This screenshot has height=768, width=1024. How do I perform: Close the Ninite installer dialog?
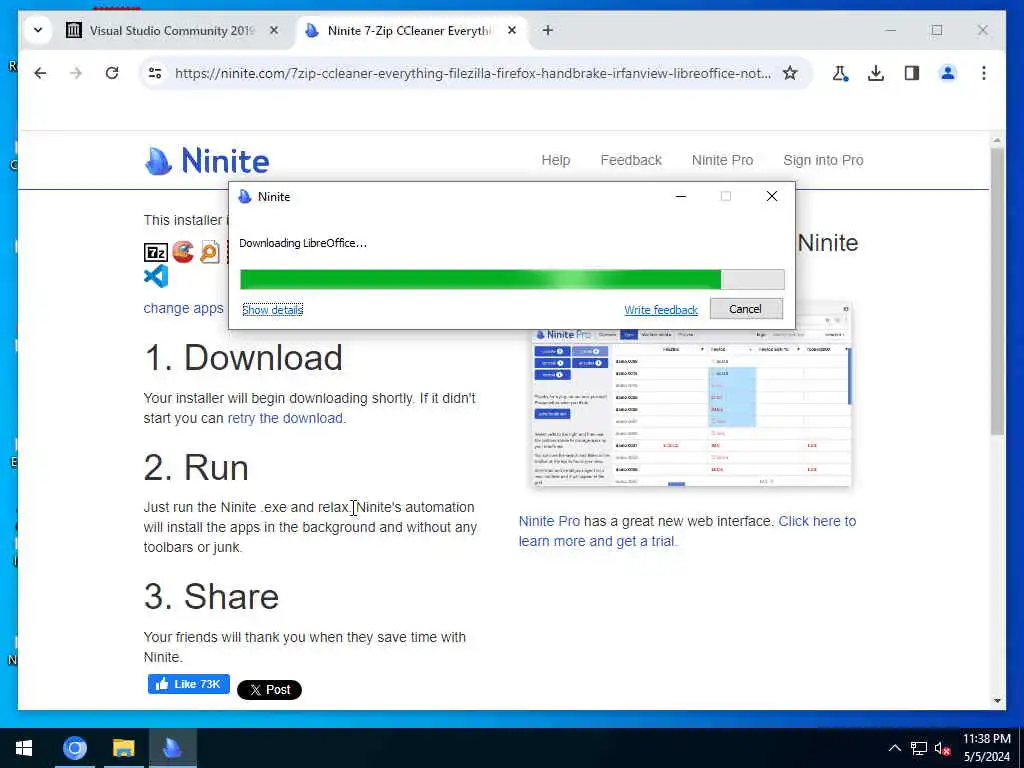(771, 196)
